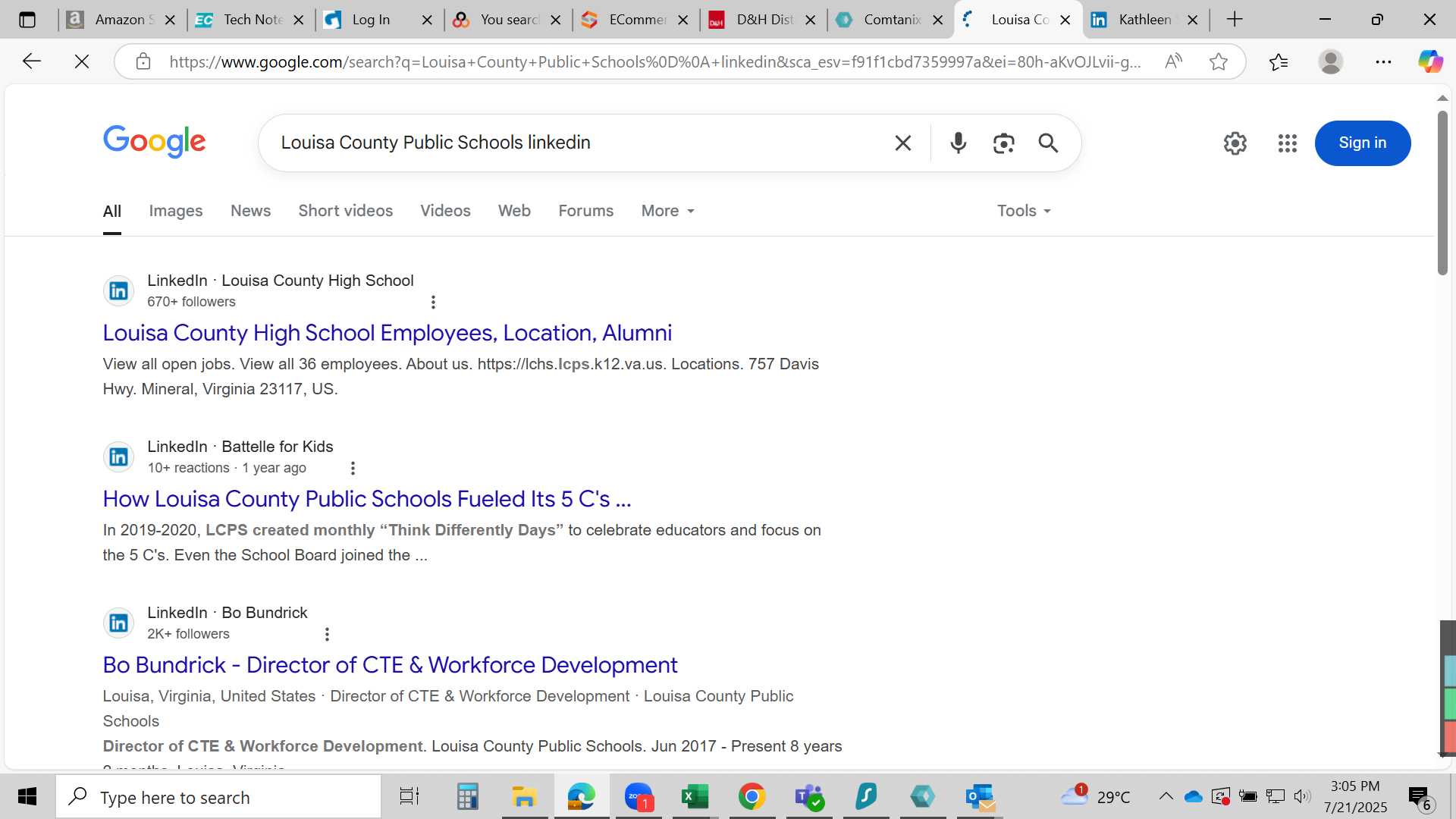Viewport: 1456px width, 819px height.
Task: Select the All results tab
Action: pos(111,212)
